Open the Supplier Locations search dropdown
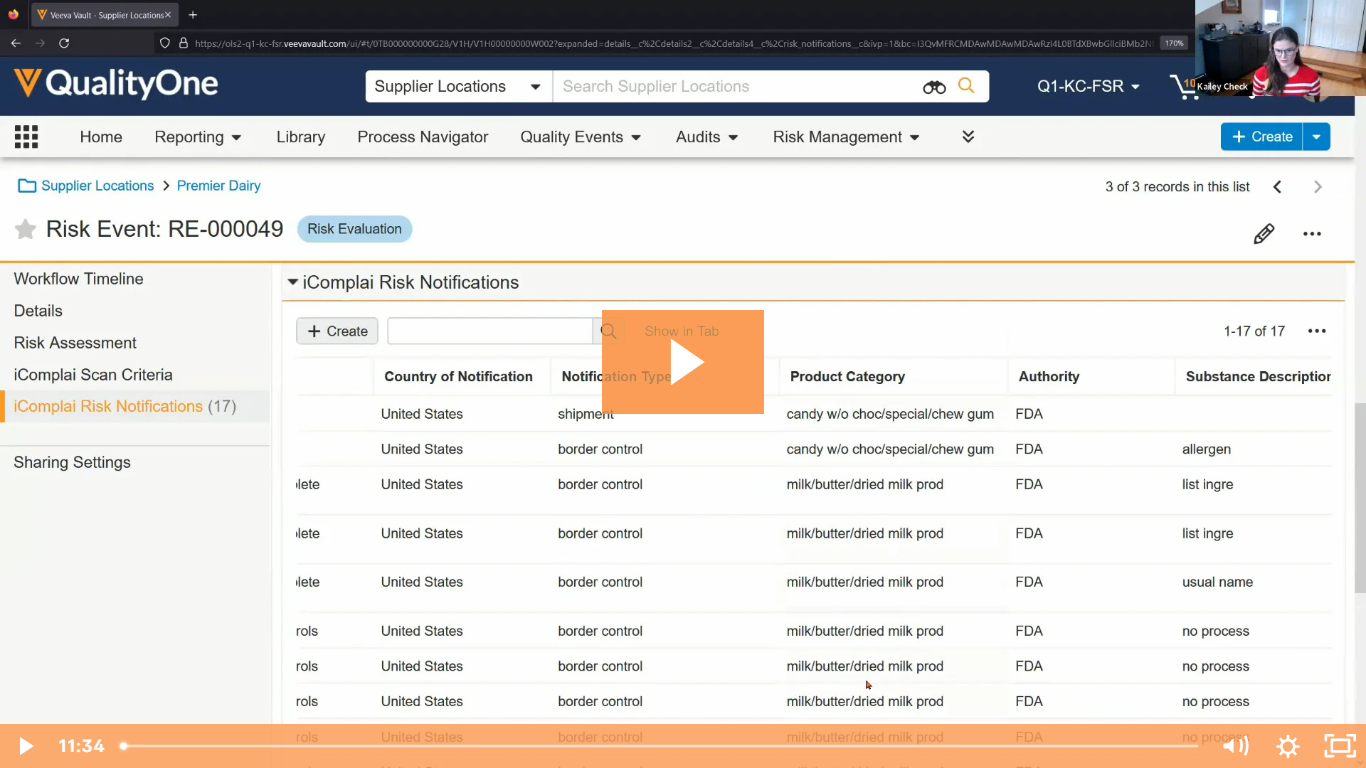This screenshot has height=768, width=1366. pyautogui.click(x=458, y=87)
